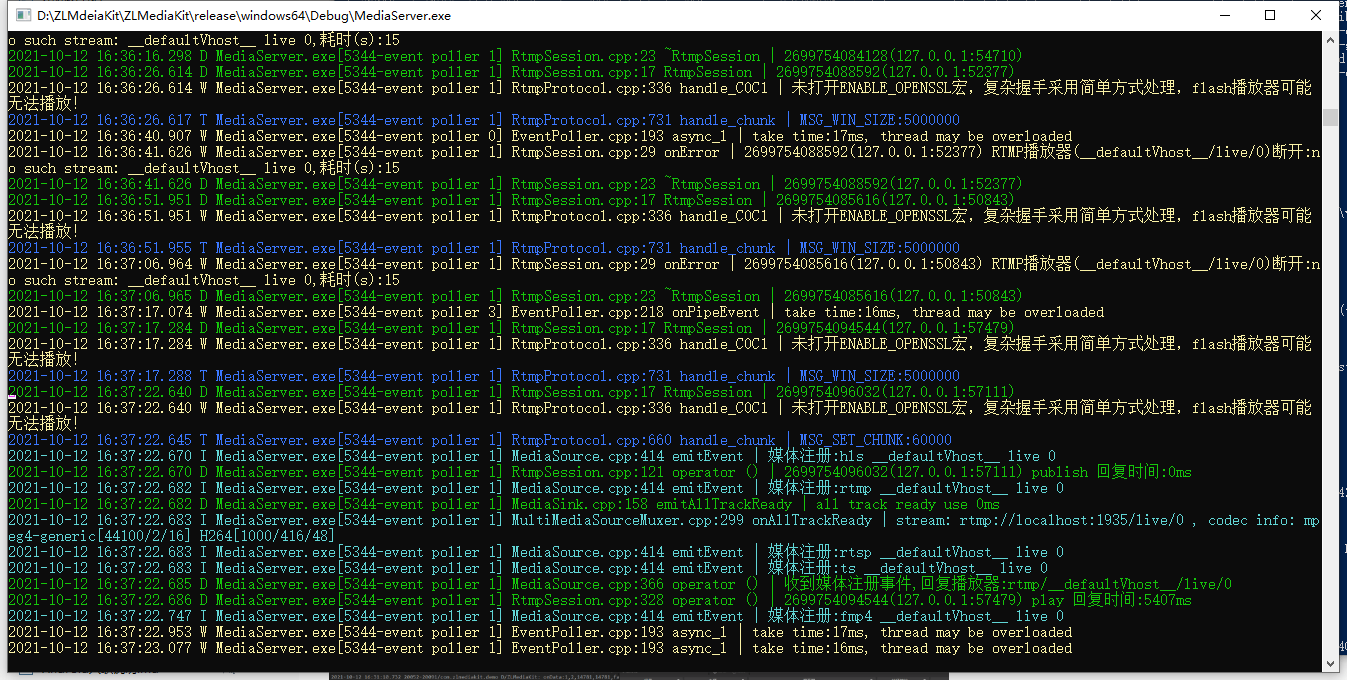Click the console scrollbar up arrow
The image size is (1347, 680).
click(1330, 40)
